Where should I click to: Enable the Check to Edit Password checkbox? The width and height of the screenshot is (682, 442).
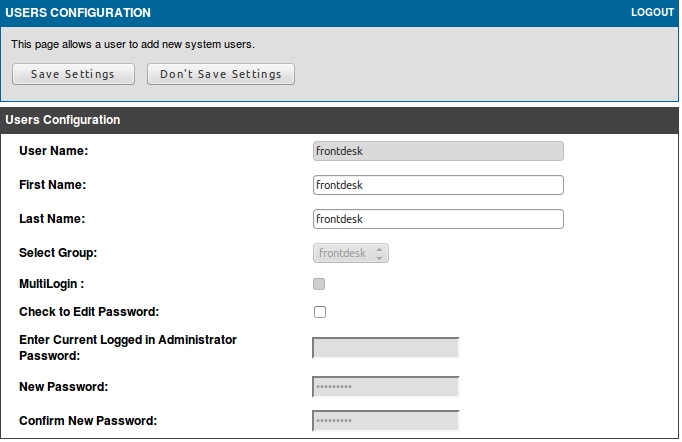(320, 312)
